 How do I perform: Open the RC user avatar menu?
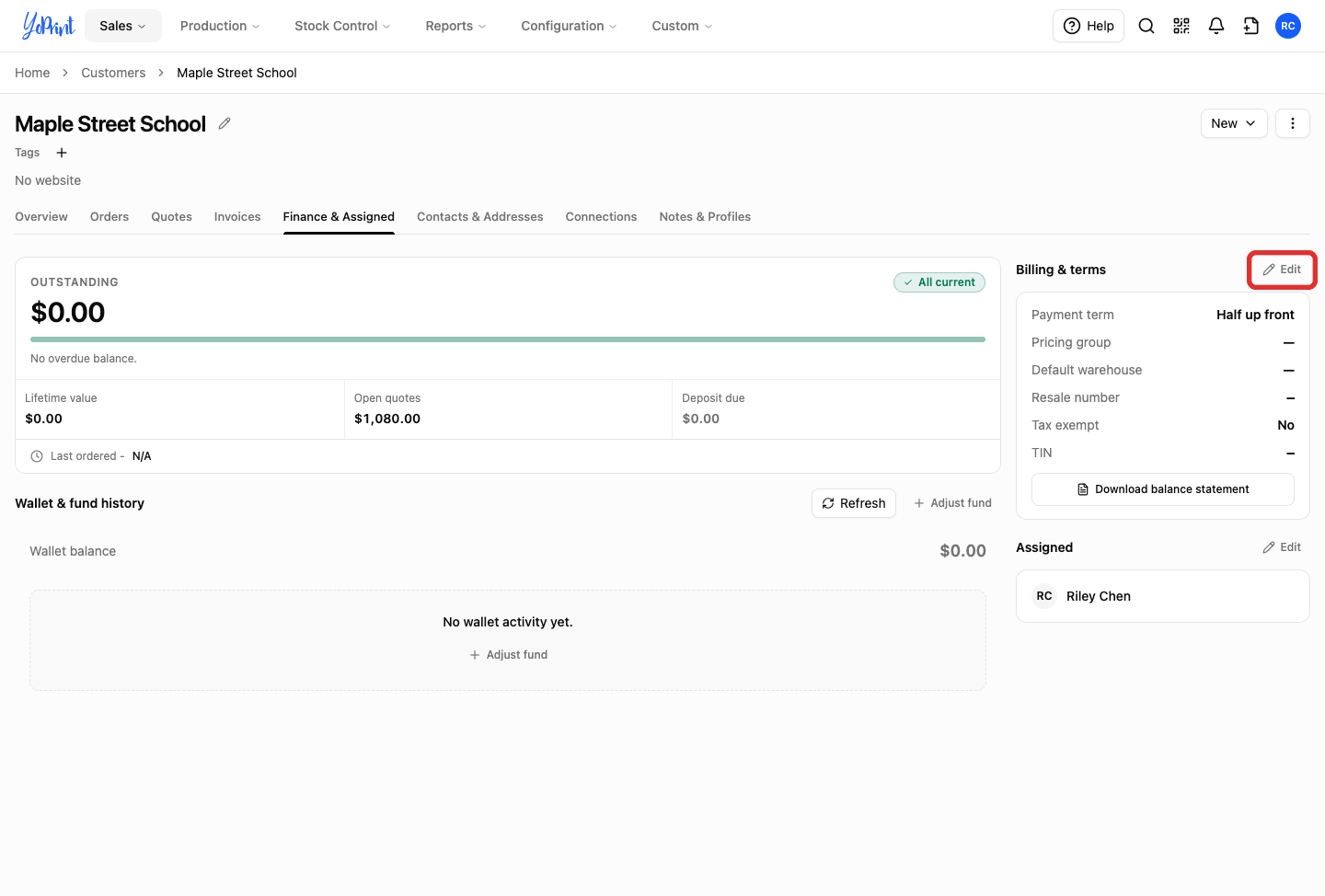tap(1288, 26)
